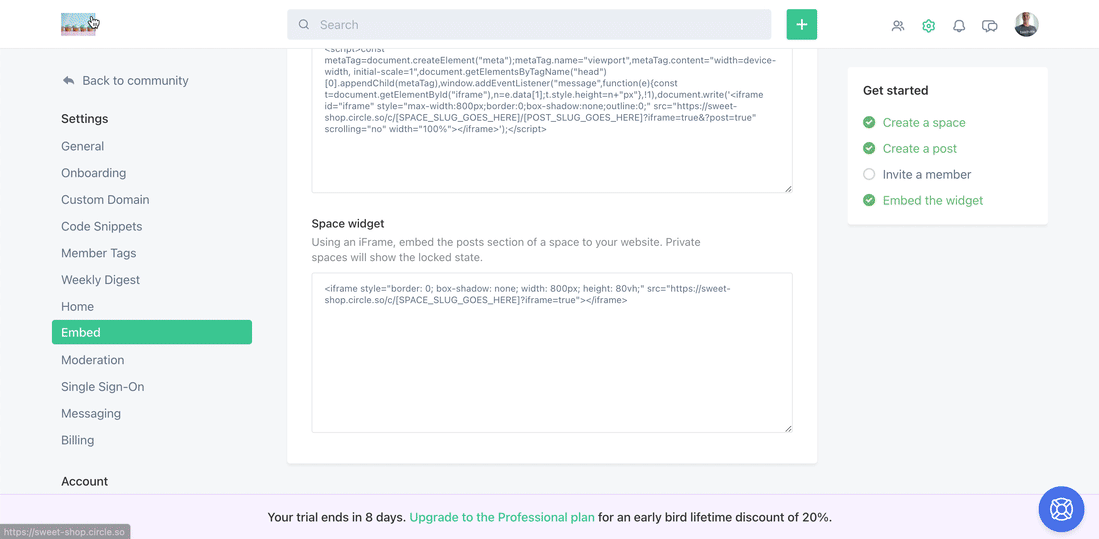The image size is (1099, 539).
Task: Click the Create a post link
Action: (920, 149)
